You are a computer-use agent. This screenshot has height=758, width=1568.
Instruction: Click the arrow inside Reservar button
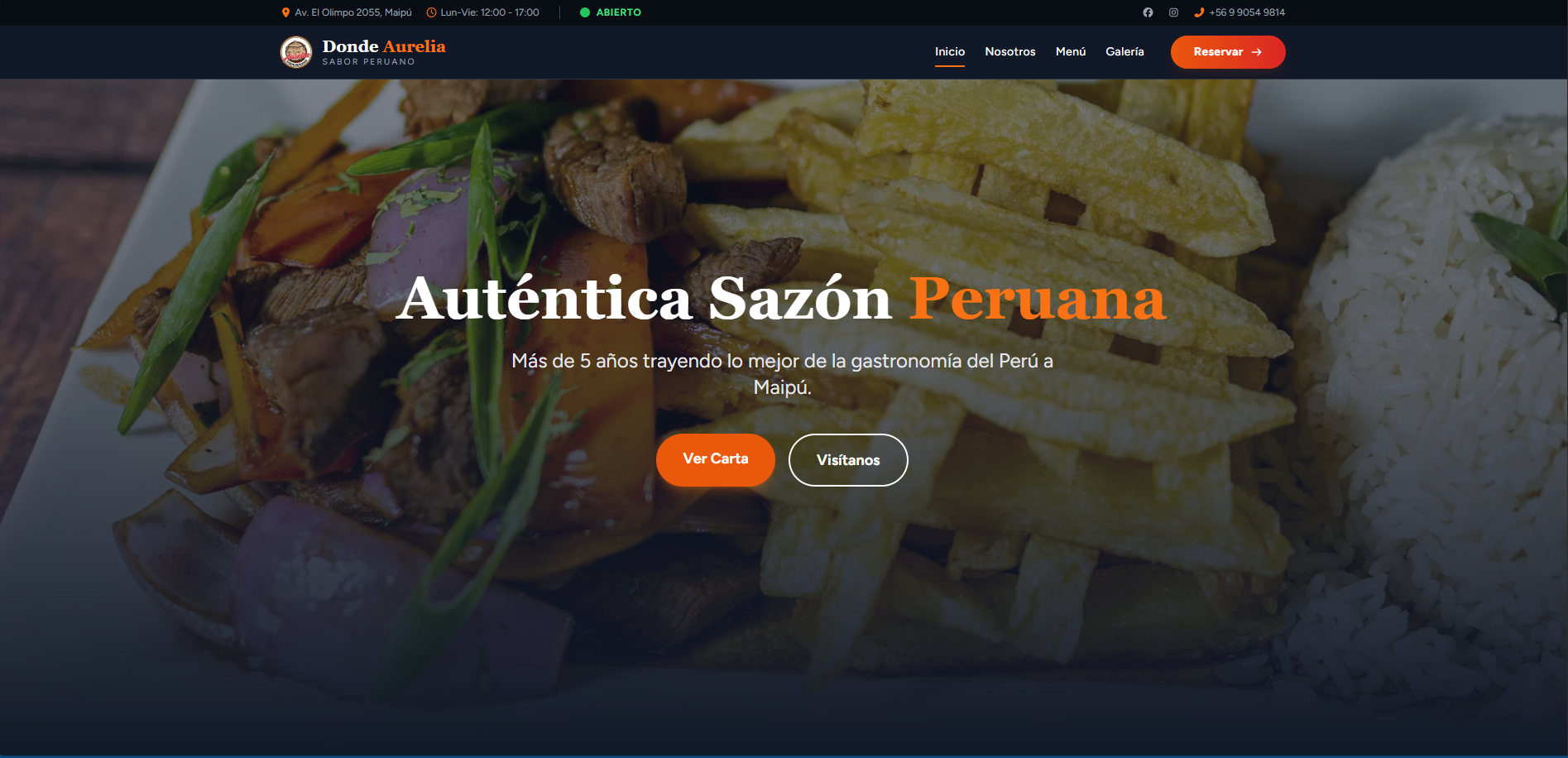tap(1257, 52)
